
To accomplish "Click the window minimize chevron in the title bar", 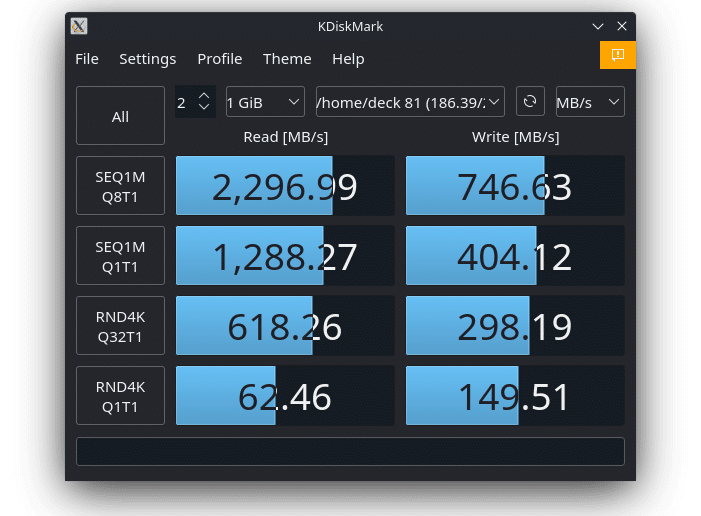I will 598,26.
